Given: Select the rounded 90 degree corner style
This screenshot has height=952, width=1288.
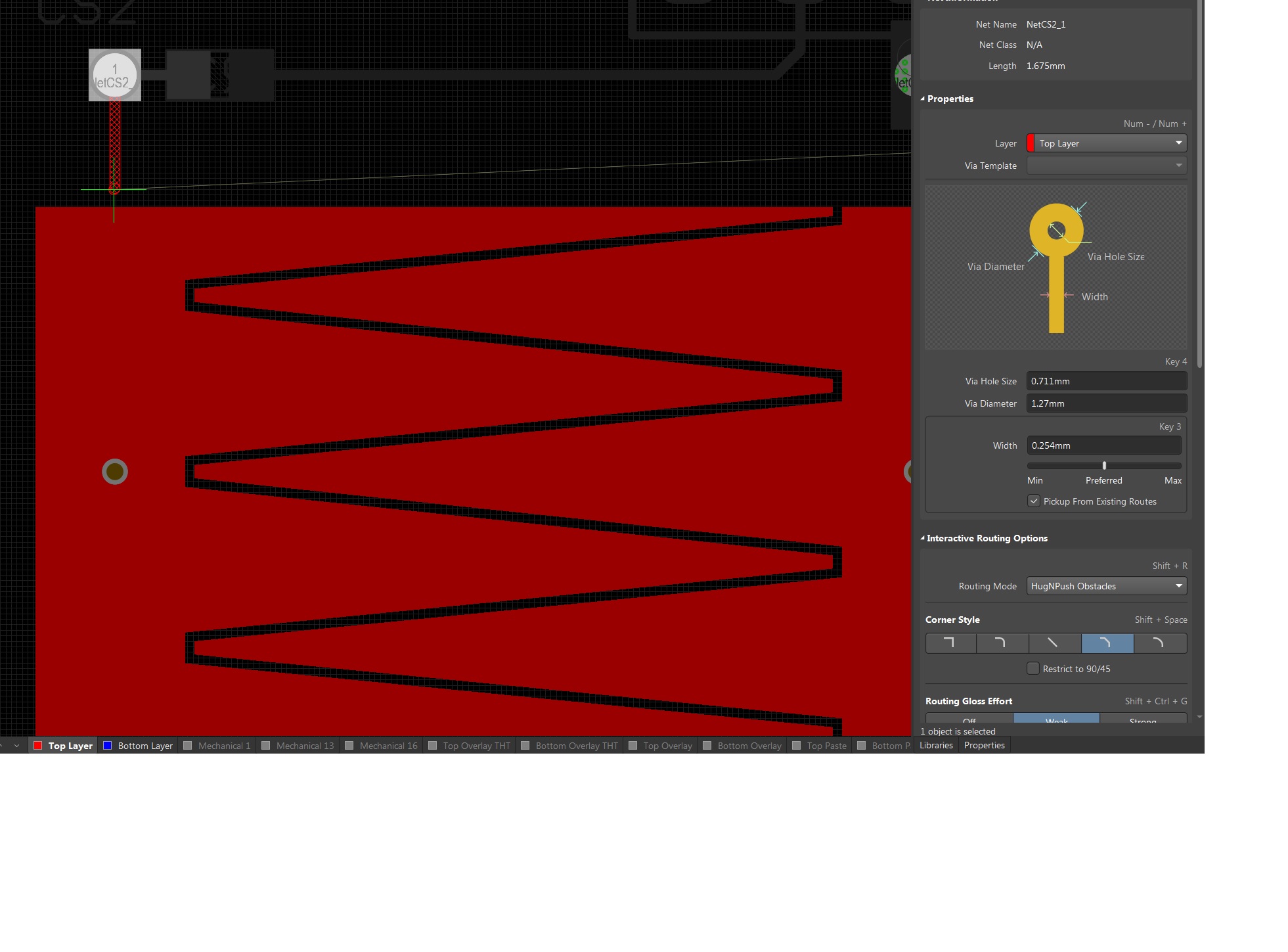Looking at the screenshot, I should (1002, 643).
